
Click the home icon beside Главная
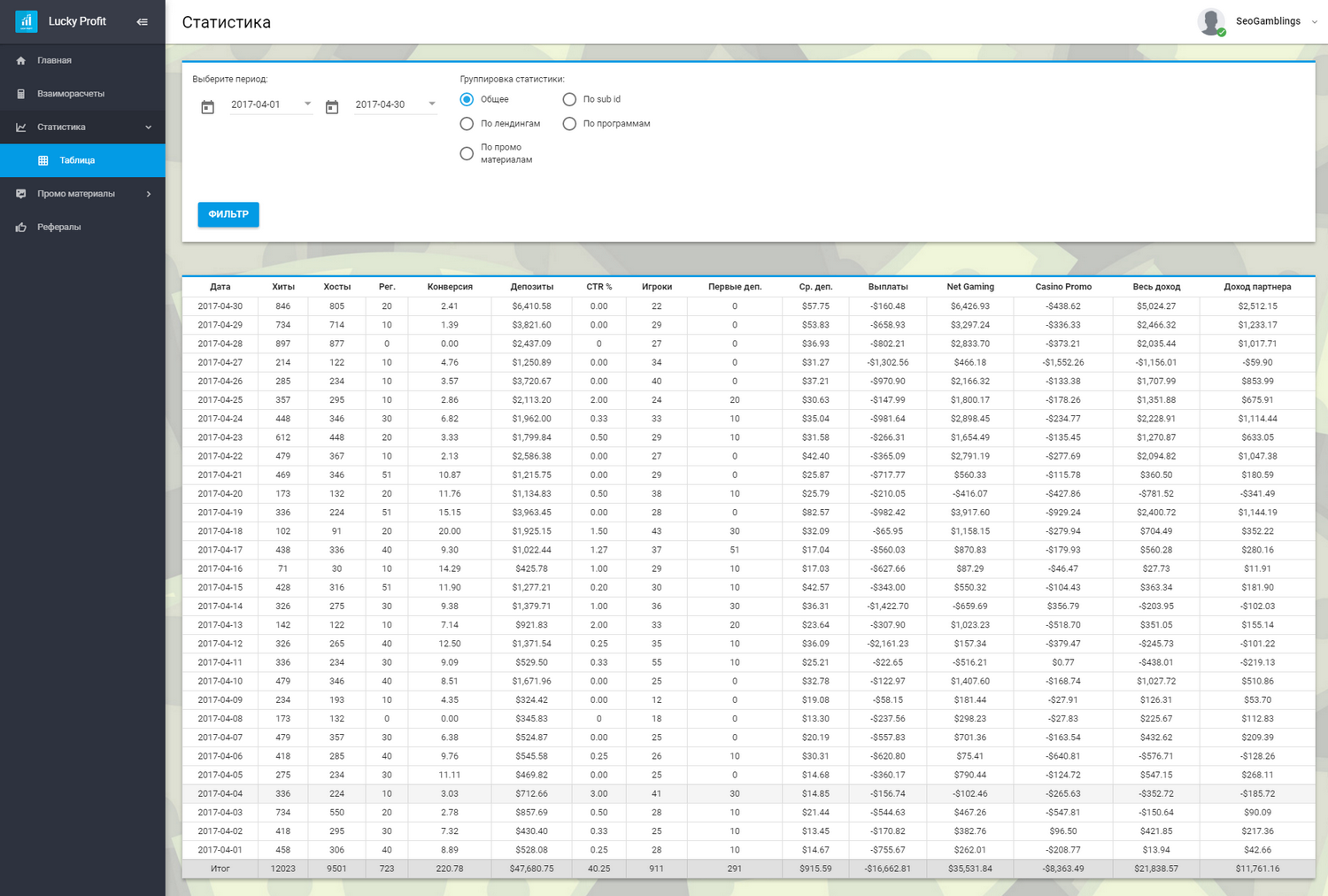point(21,60)
